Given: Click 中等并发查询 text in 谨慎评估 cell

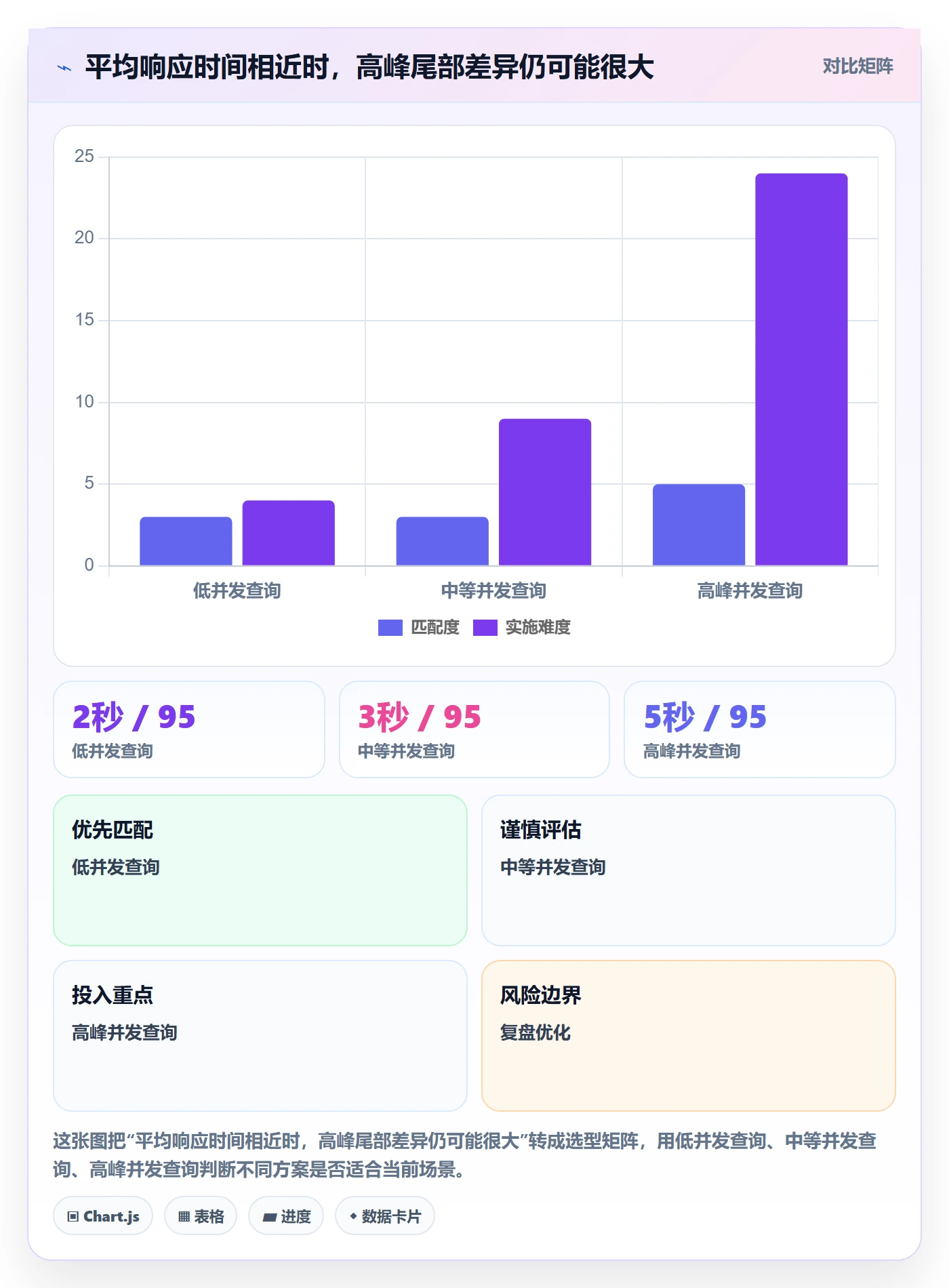Looking at the screenshot, I should (553, 867).
